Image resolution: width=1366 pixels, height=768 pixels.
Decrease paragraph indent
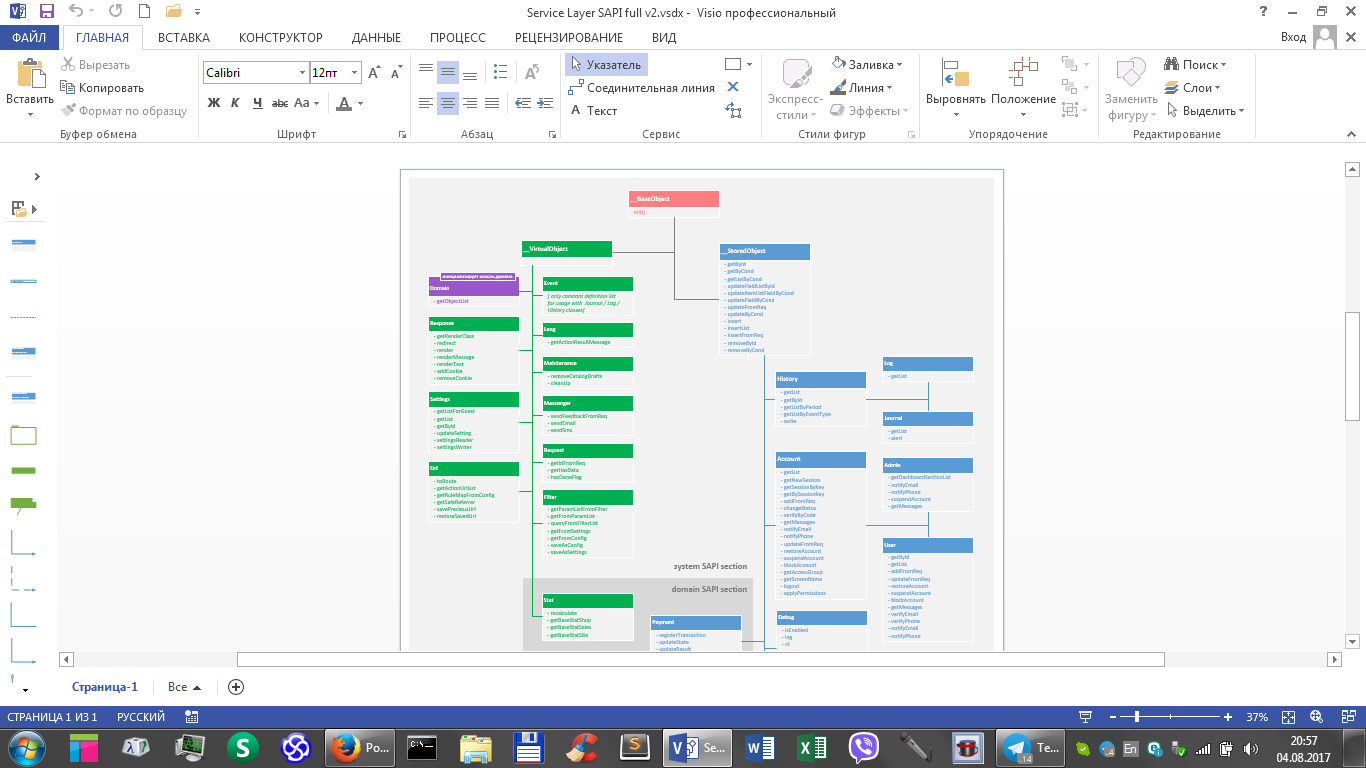[x=522, y=102]
